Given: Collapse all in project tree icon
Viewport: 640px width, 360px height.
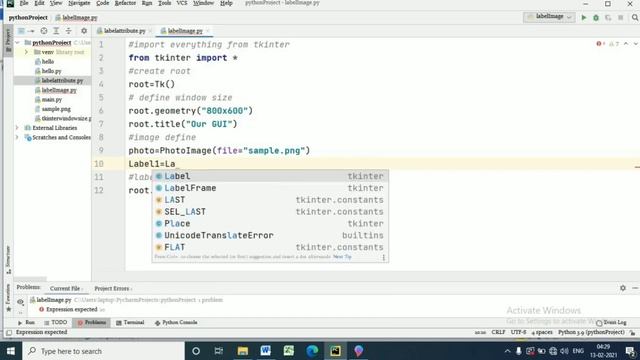Looking at the screenshot, I should (x=69, y=31).
